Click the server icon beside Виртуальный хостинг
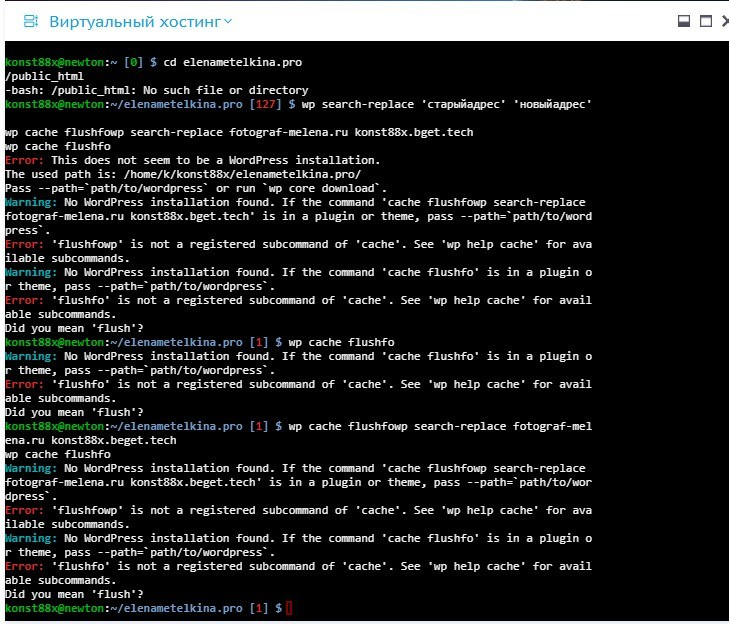The image size is (729, 624). tap(32, 21)
